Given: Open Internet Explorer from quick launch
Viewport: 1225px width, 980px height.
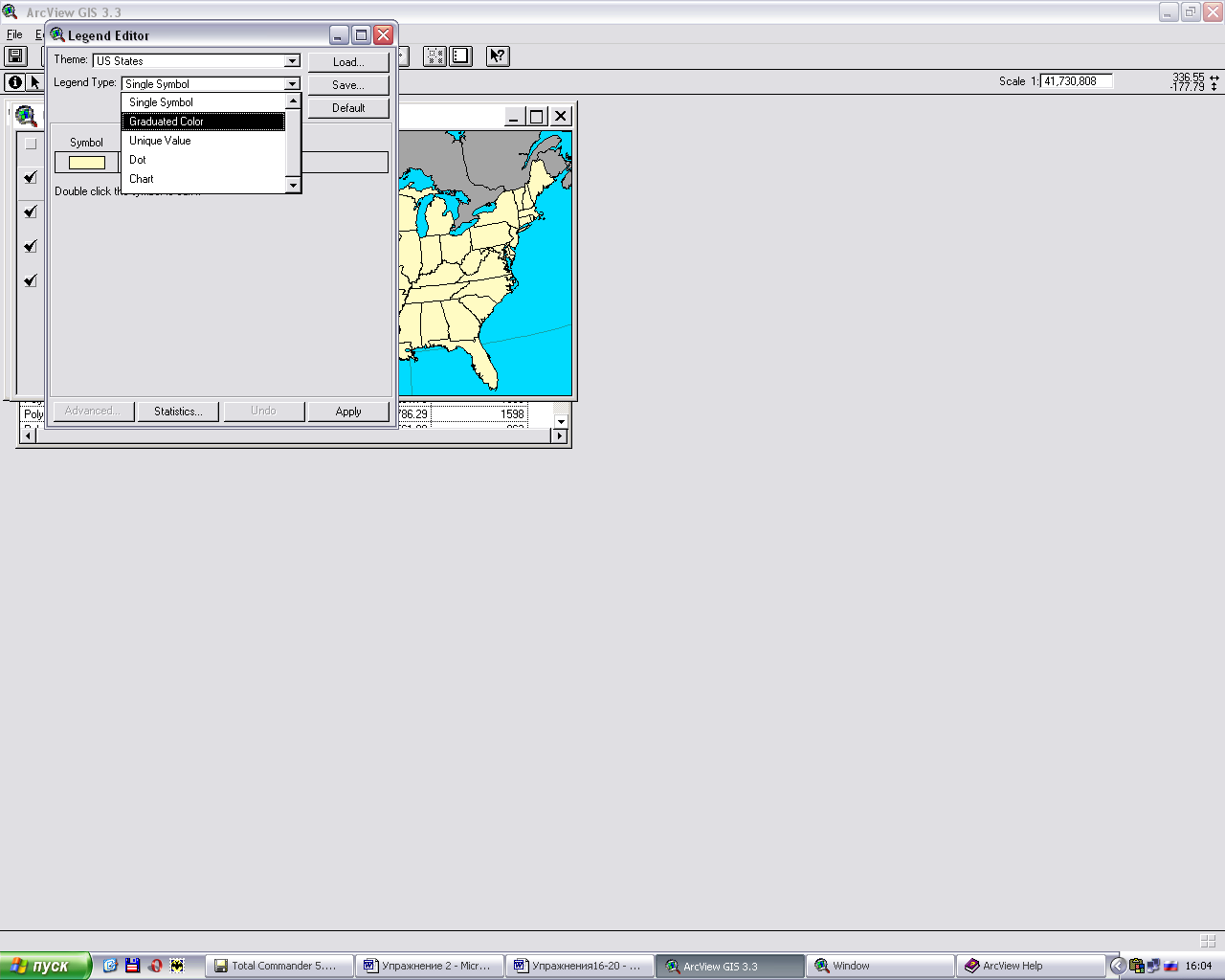Looking at the screenshot, I should click(110, 966).
